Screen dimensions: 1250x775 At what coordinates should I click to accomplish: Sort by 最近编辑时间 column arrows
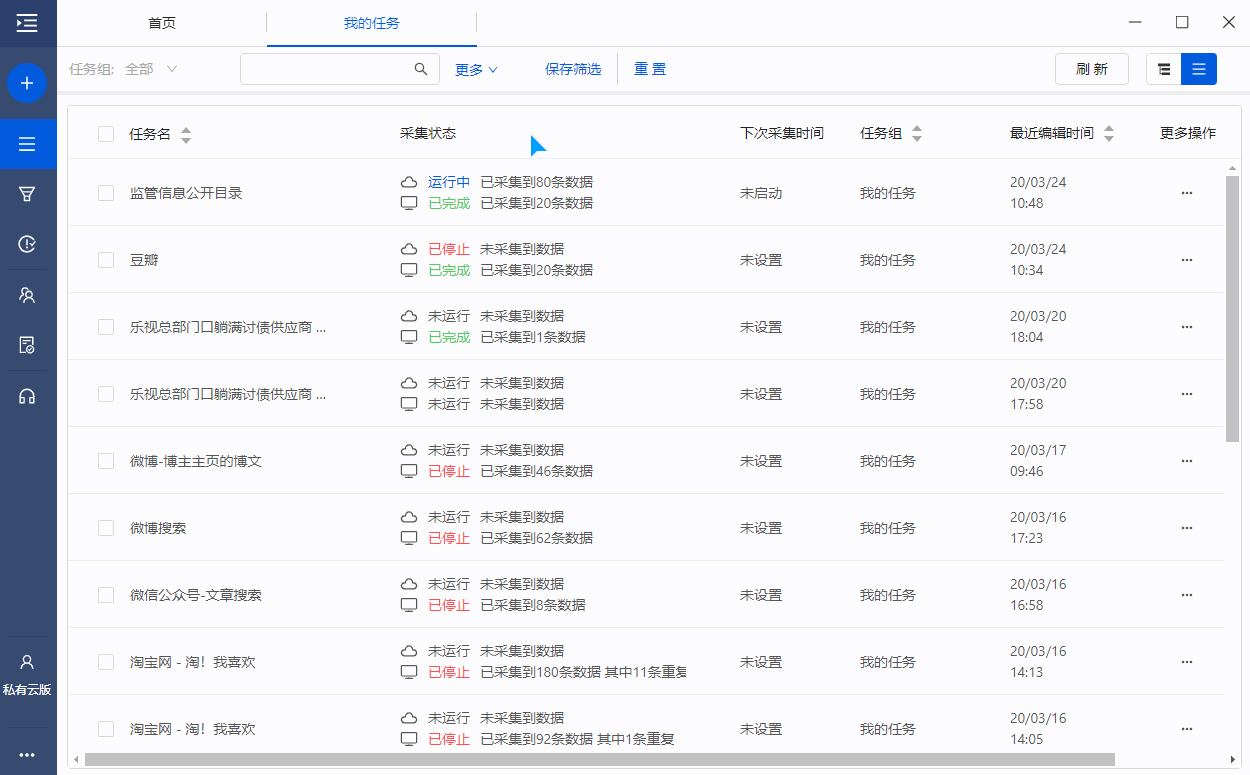1108,134
